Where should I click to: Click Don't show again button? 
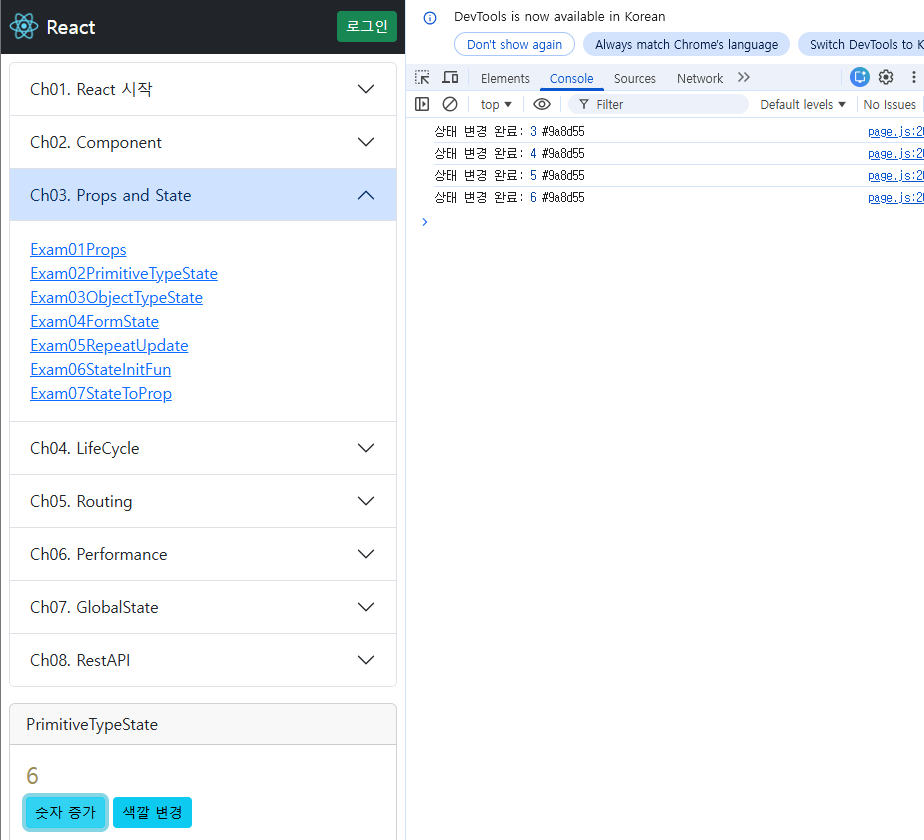pyautogui.click(x=514, y=45)
